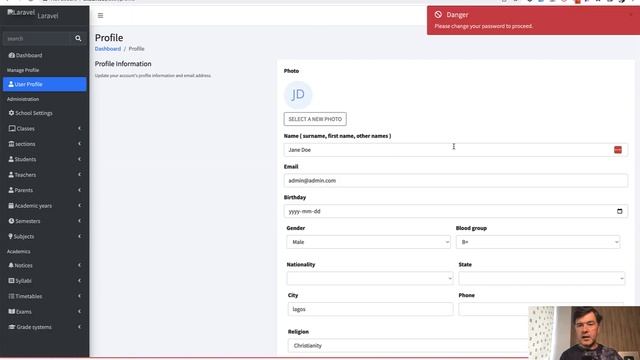
Task: Click the Birthday date field
Action: coord(456,211)
